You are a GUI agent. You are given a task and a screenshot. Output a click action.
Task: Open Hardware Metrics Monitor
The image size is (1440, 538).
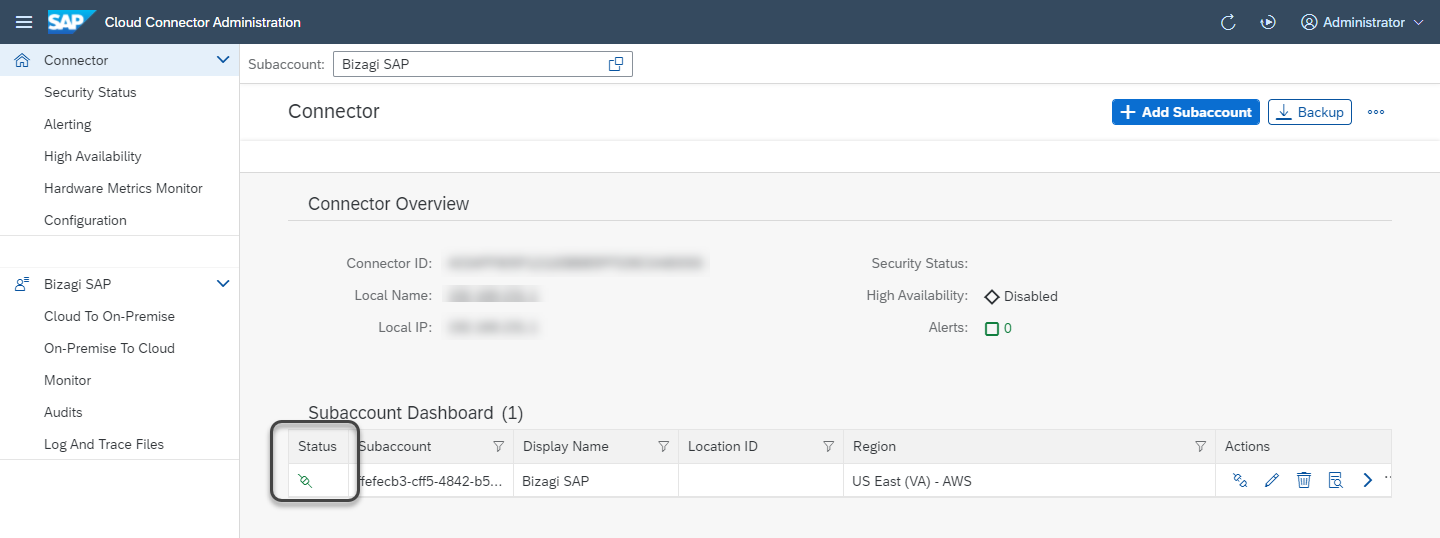pos(123,188)
